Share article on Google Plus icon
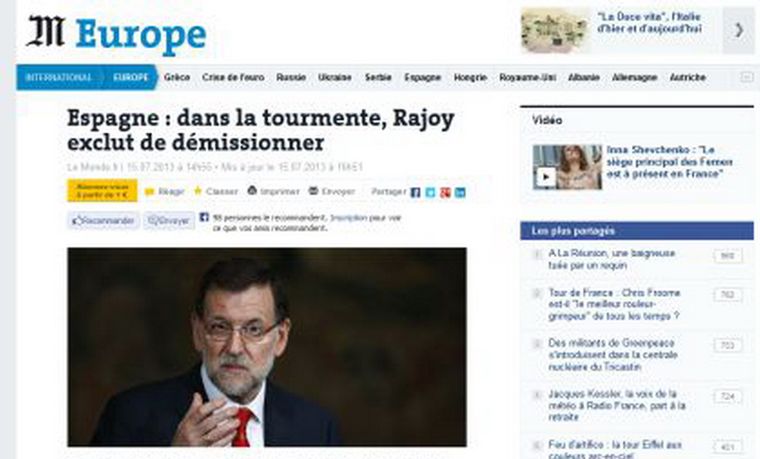 tap(445, 192)
